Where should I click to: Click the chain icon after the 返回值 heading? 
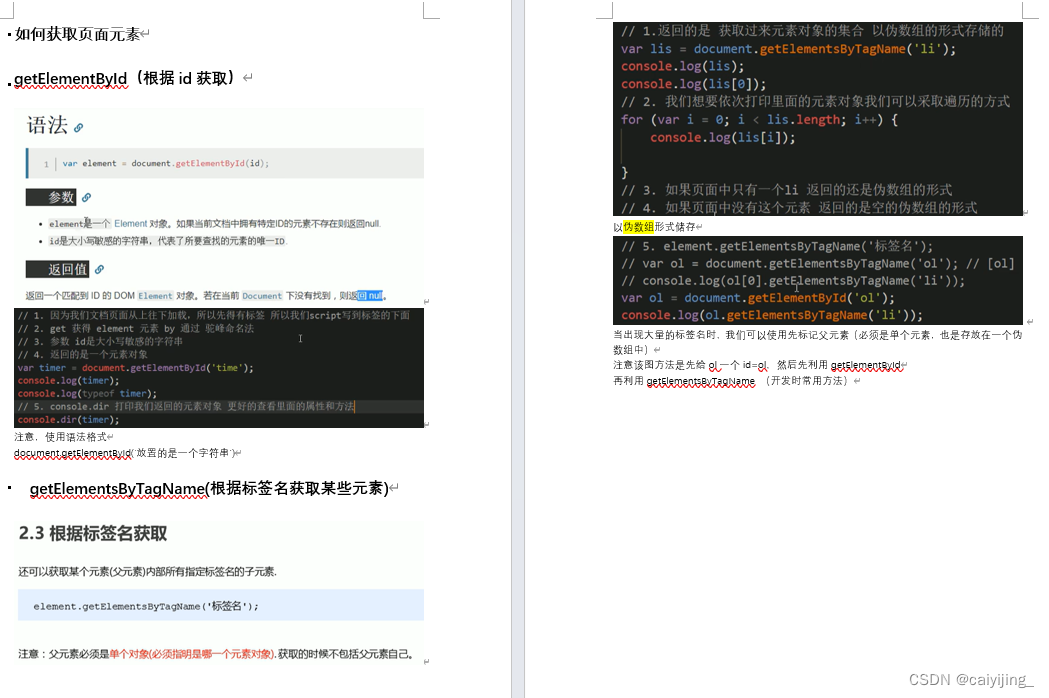pos(100,268)
